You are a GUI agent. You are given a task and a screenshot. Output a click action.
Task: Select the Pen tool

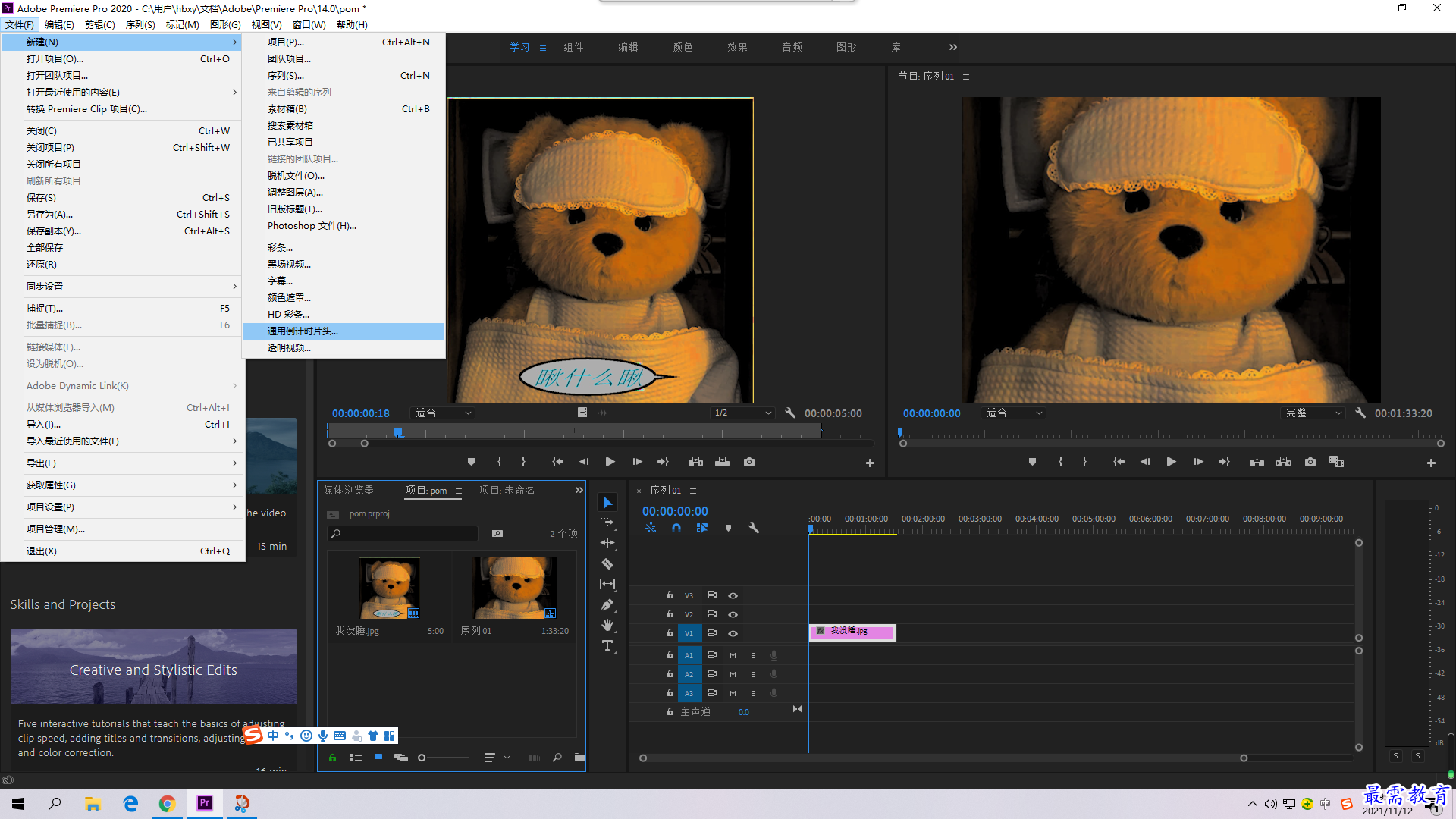point(607,604)
